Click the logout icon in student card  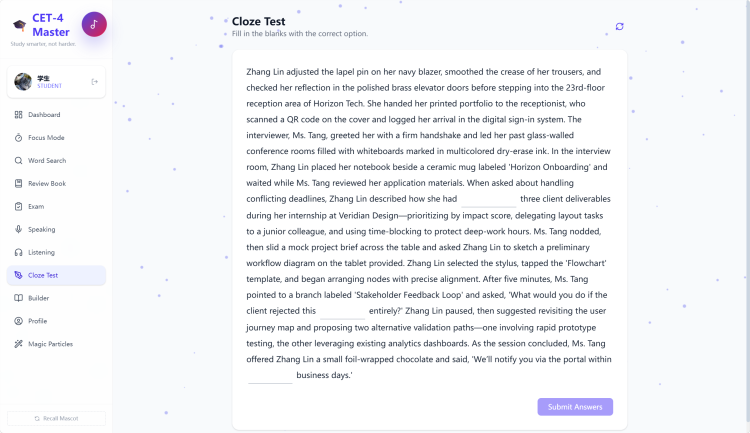(95, 82)
